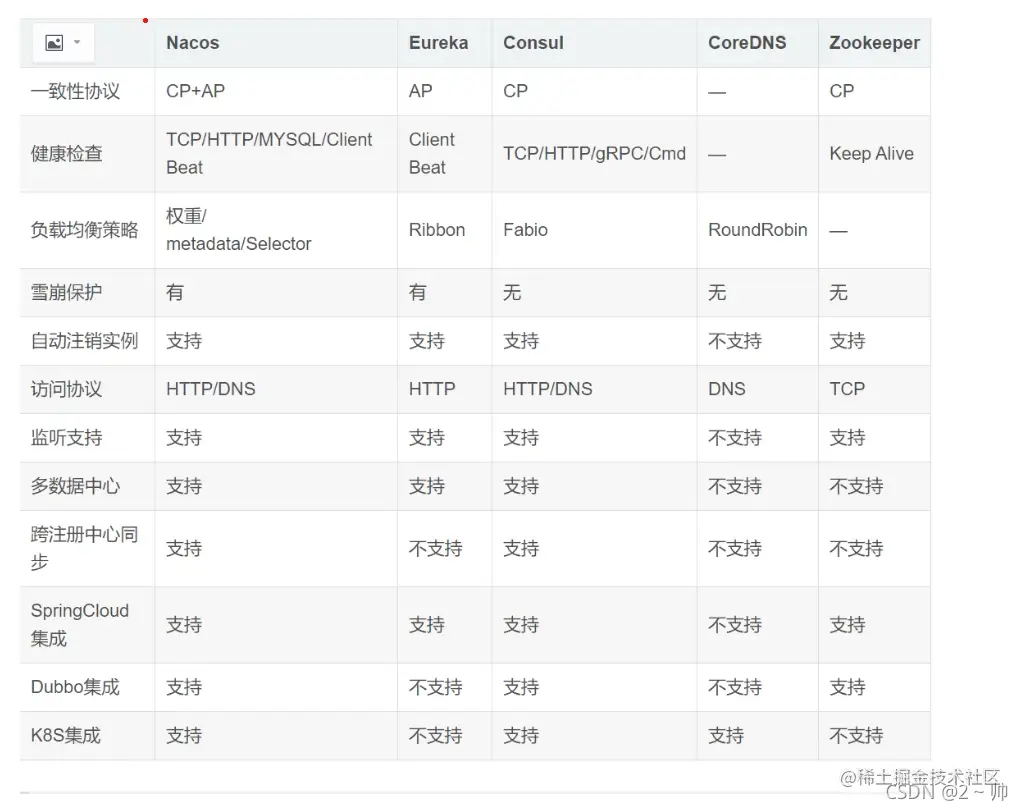
Task: Click 无 in Consul 雪崩保护 row
Action: 512,293
